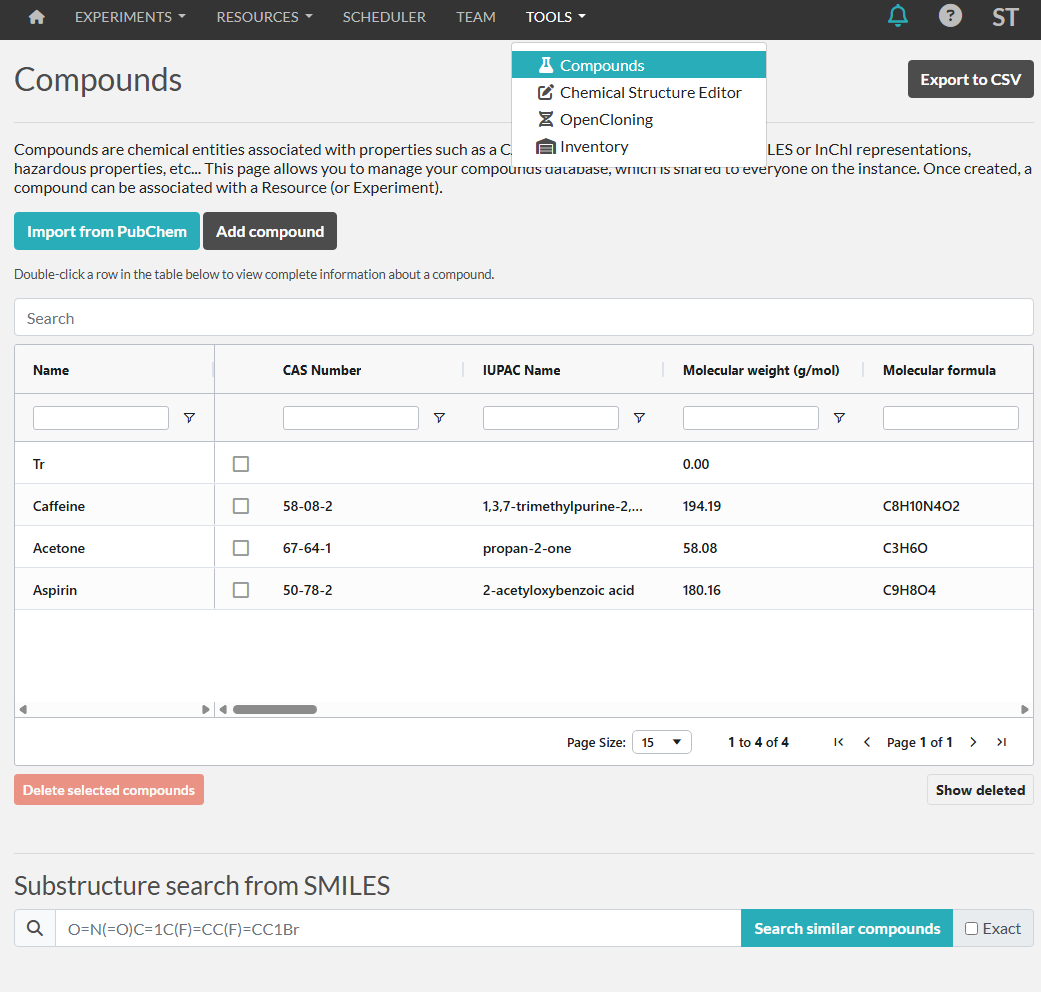Open notifications bell icon
This screenshot has height=992, width=1041.
pyautogui.click(x=898, y=16)
